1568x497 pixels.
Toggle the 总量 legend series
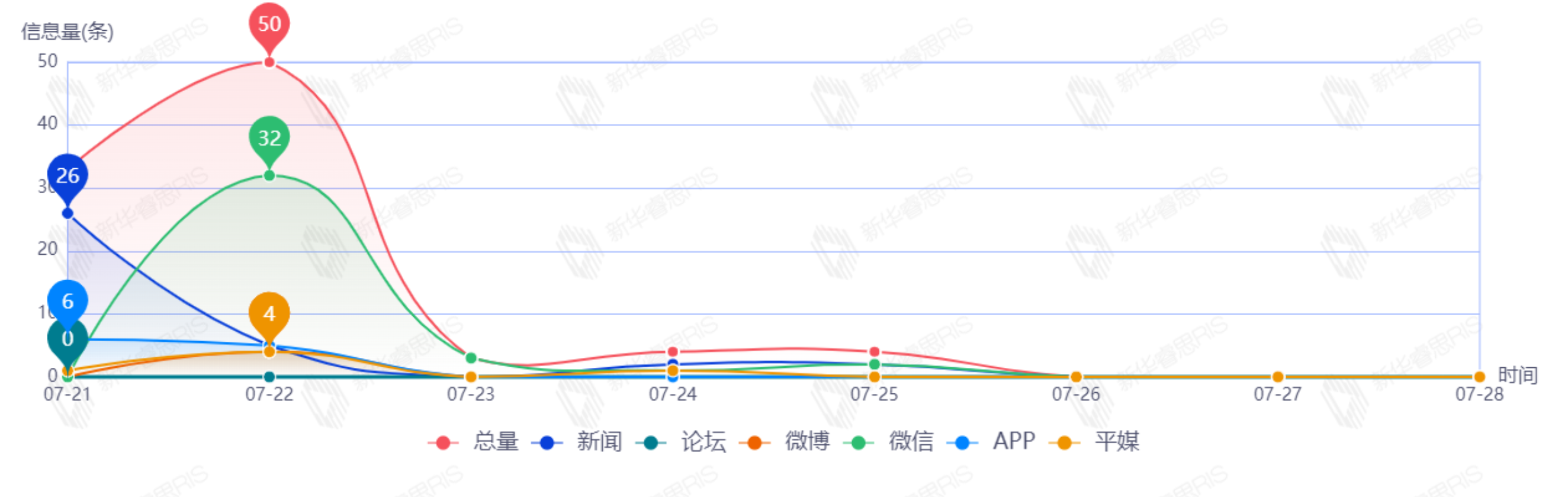473,441
